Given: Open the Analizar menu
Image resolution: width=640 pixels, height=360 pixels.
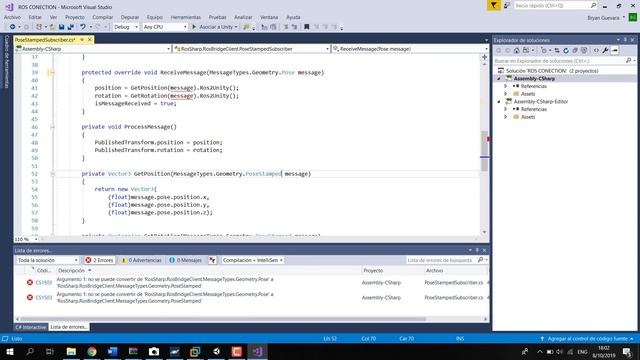Looking at the screenshot, I should (243, 17).
